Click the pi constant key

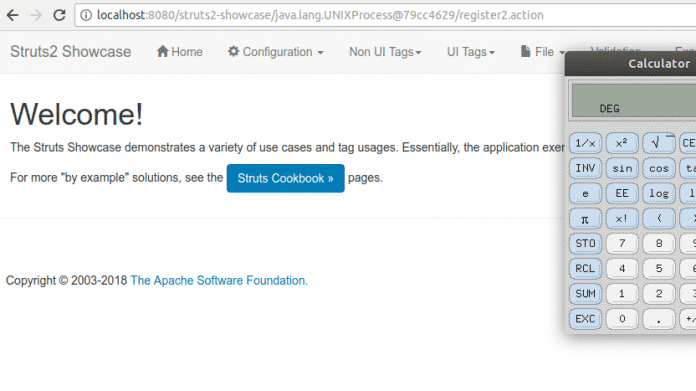(585, 219)
